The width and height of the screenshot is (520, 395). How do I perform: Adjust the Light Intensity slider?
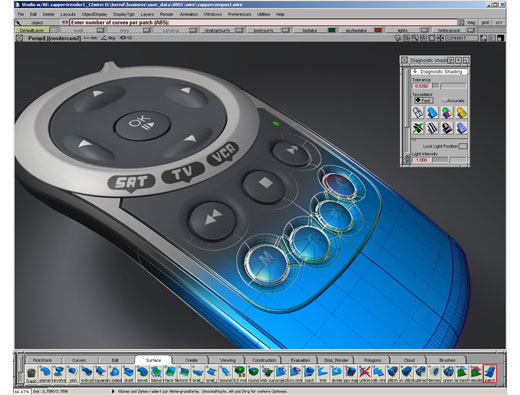[x=449, y=160]
